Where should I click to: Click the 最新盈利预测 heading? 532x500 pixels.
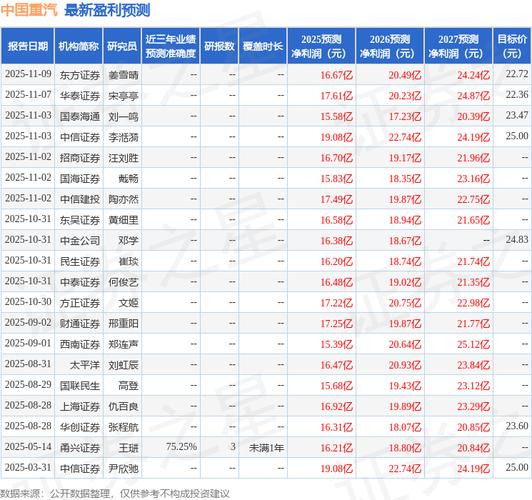coord(107,10)
